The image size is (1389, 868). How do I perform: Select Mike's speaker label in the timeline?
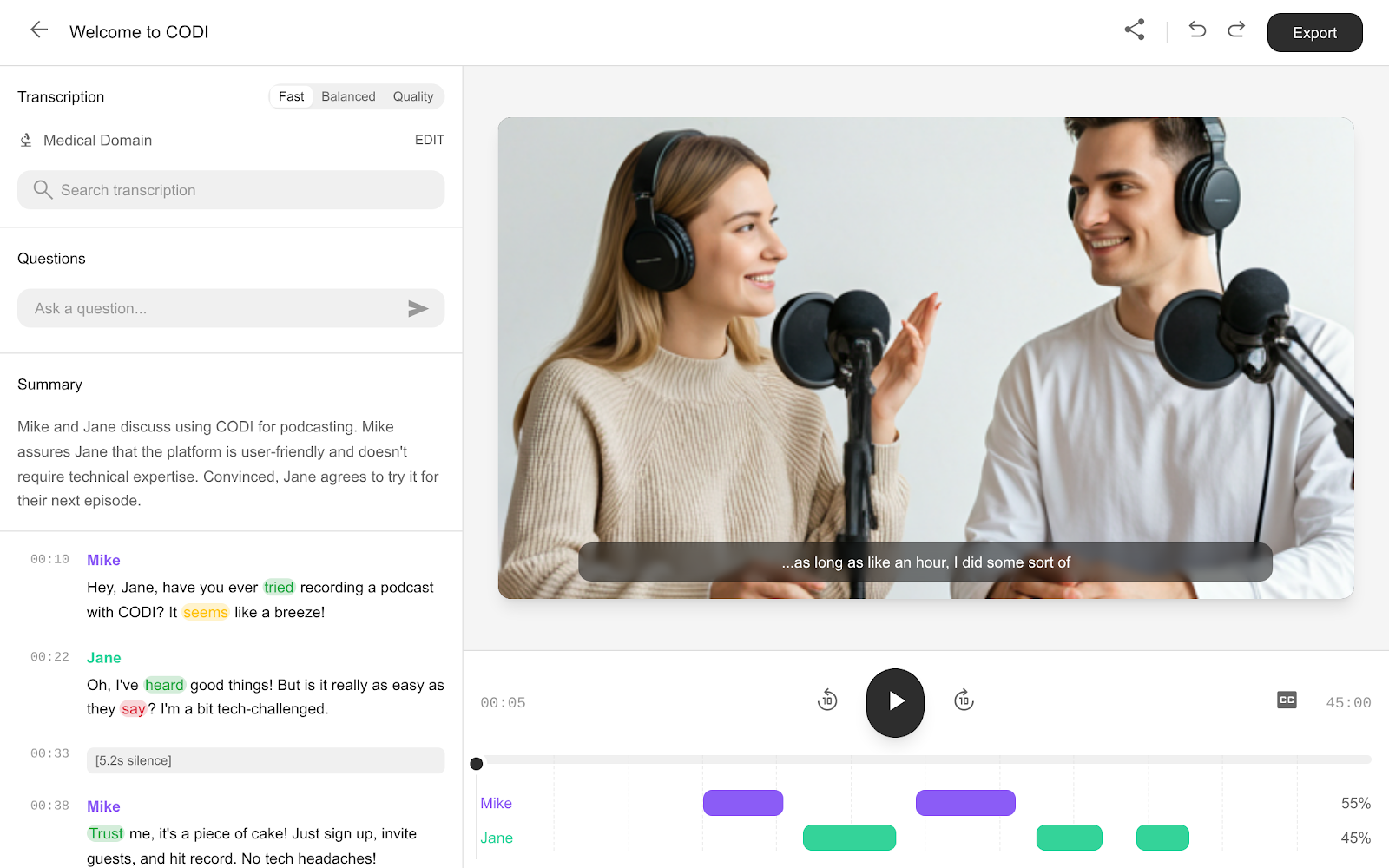click(x=497, y=803)
